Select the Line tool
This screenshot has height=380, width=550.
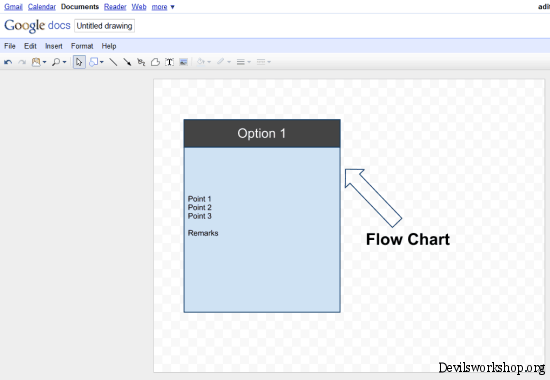[113, 62]
